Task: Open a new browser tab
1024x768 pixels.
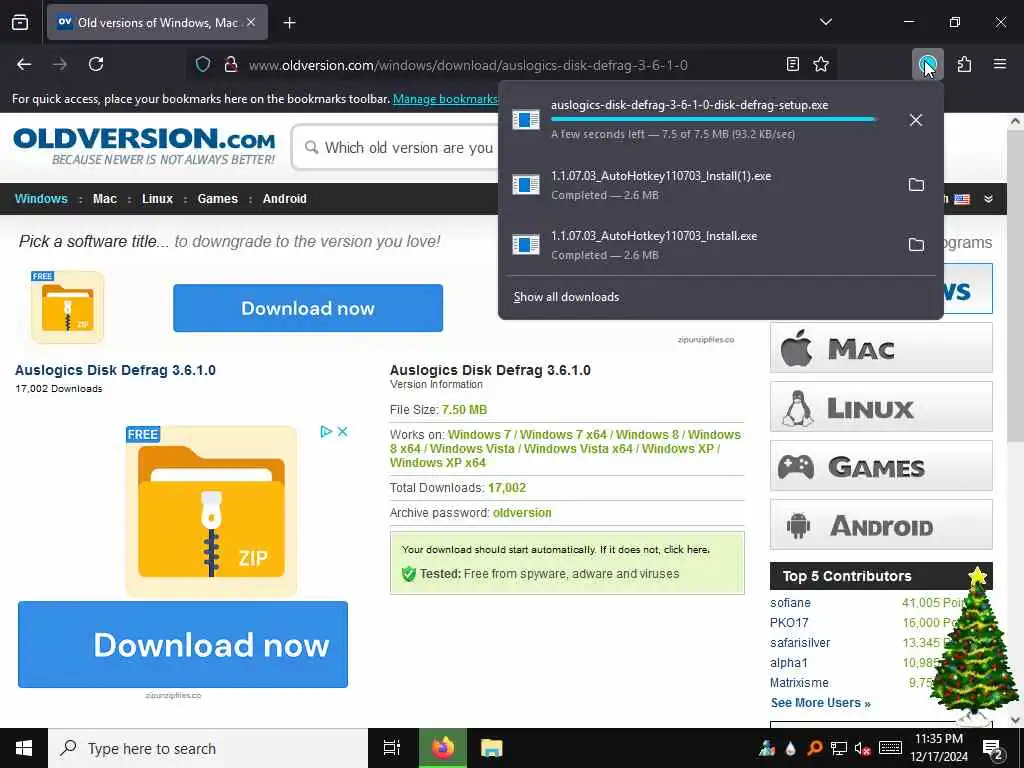Action: 289,23
